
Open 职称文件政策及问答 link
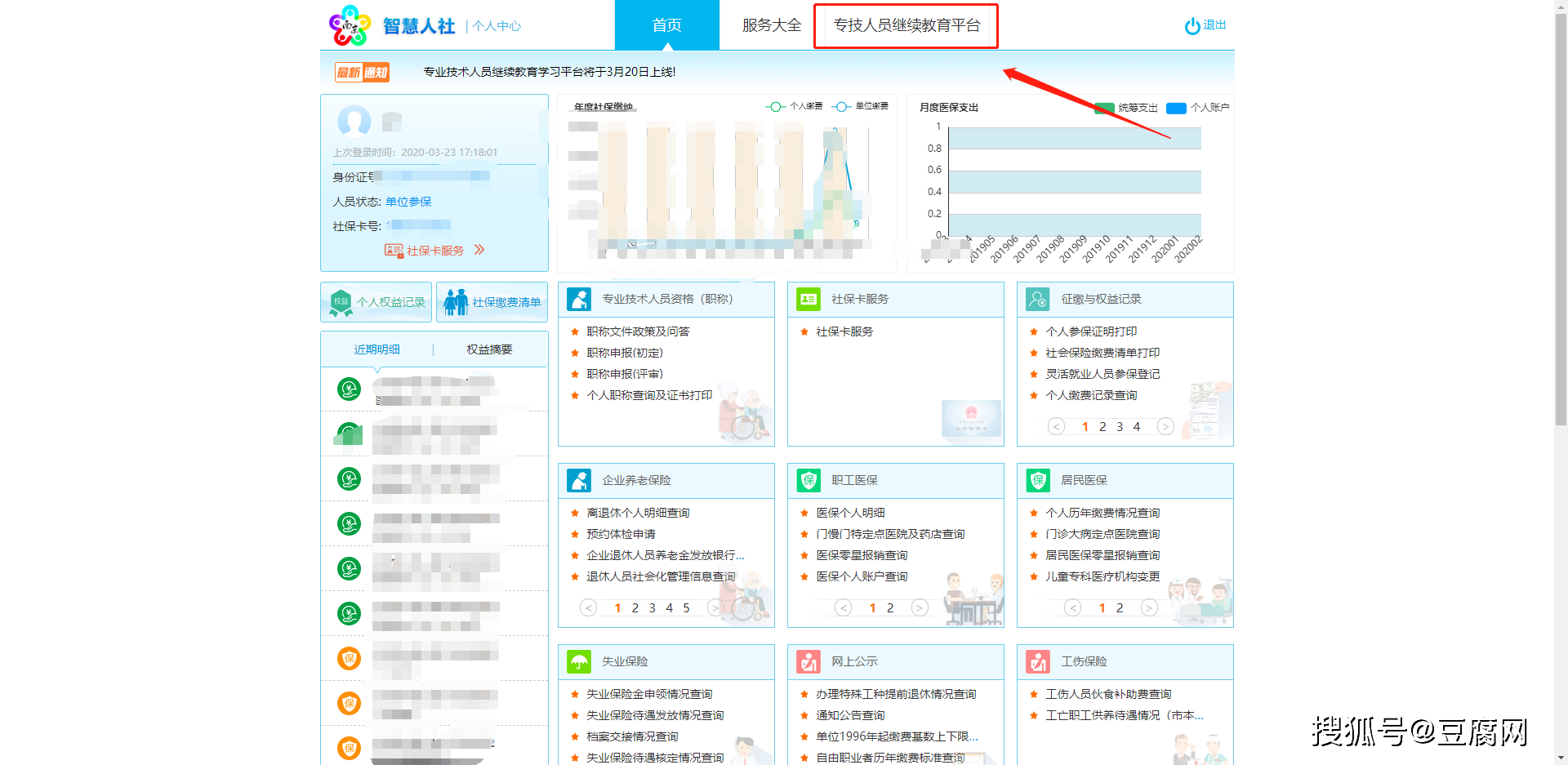(x=638, y=331)
